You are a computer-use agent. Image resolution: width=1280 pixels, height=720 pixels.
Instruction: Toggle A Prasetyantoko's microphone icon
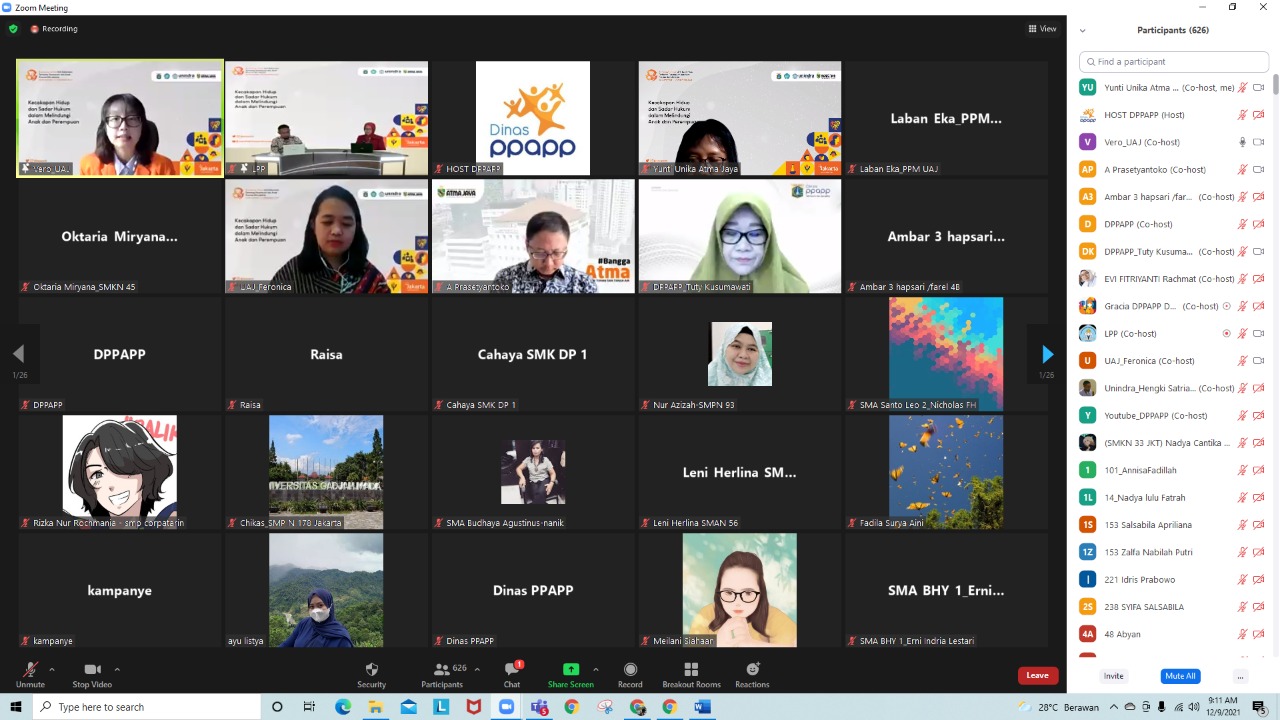click(x=1242, y=170)
